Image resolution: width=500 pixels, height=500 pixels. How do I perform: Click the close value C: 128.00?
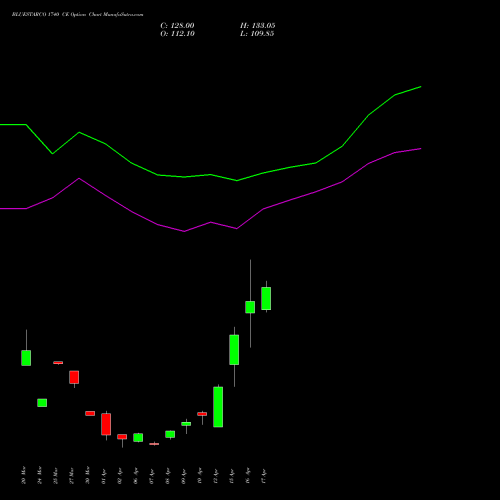(177, 26)
